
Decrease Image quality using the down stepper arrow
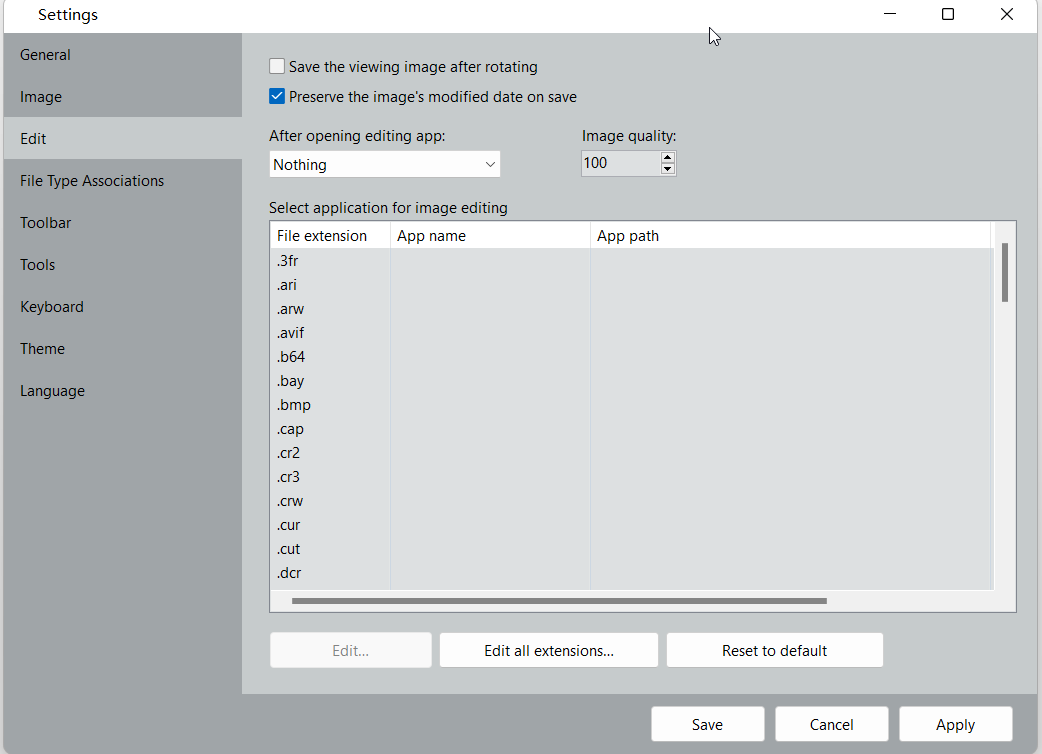pyautogui.click(x=668, y=168)
